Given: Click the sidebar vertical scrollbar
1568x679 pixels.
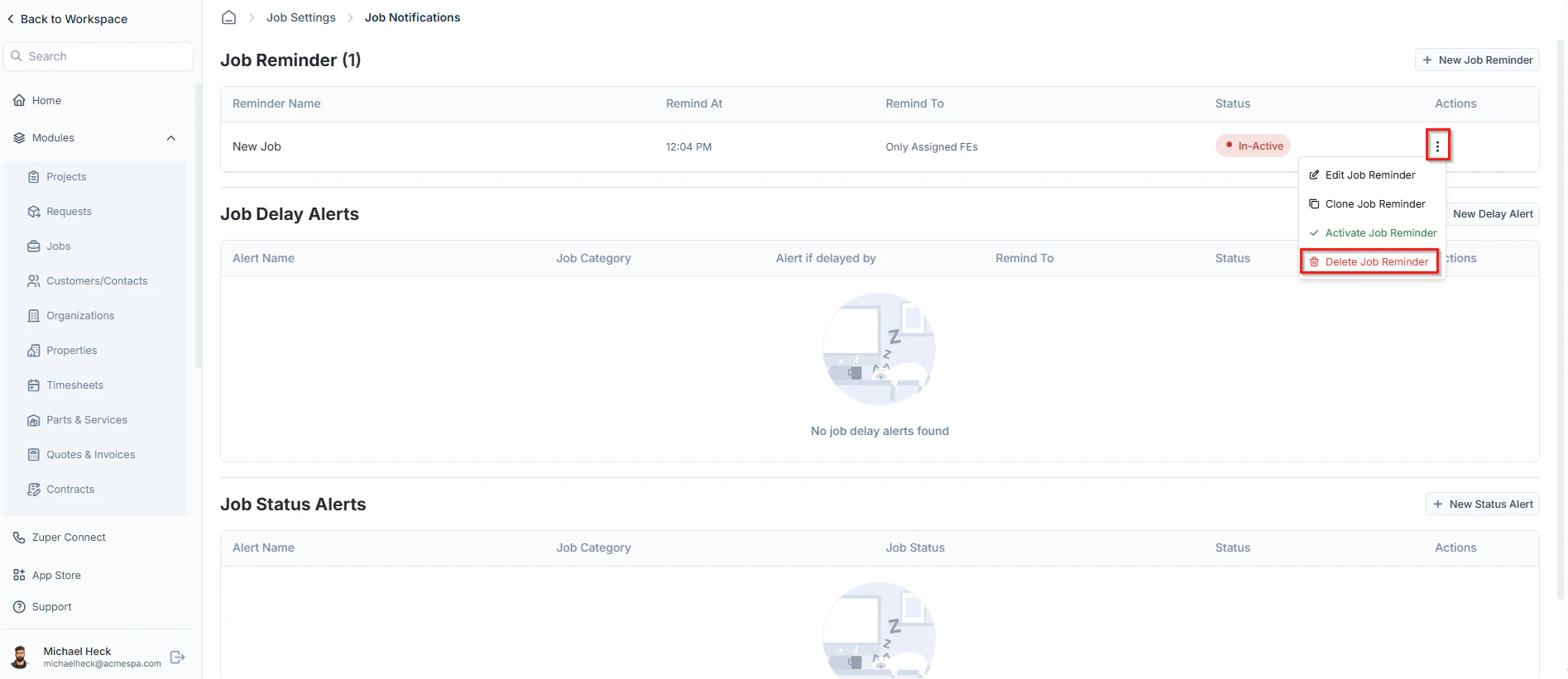Looking at the screenshot, I should [198, 225].
